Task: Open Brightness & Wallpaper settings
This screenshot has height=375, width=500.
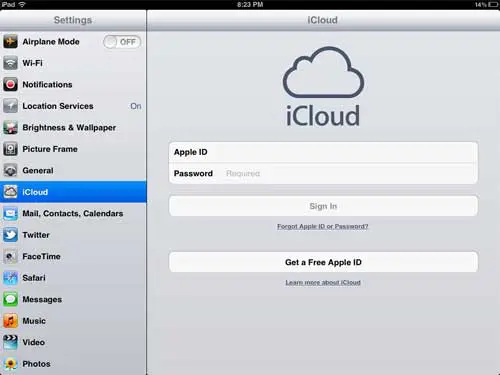Action: (x=73, y=128)
